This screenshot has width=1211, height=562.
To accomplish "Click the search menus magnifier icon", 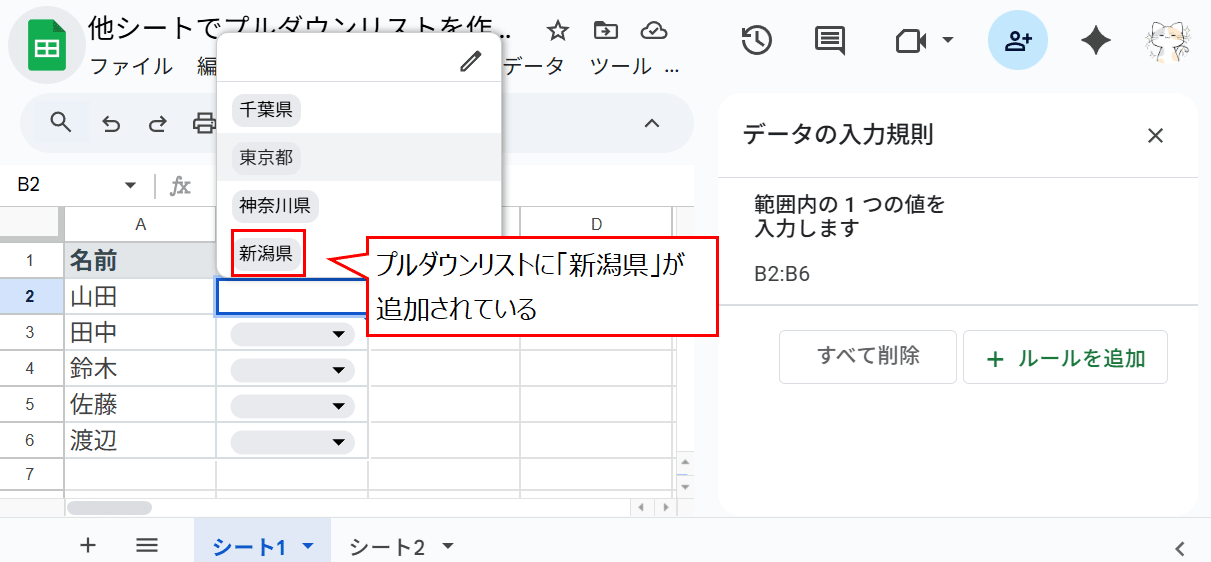I will [x=61, y=123].
